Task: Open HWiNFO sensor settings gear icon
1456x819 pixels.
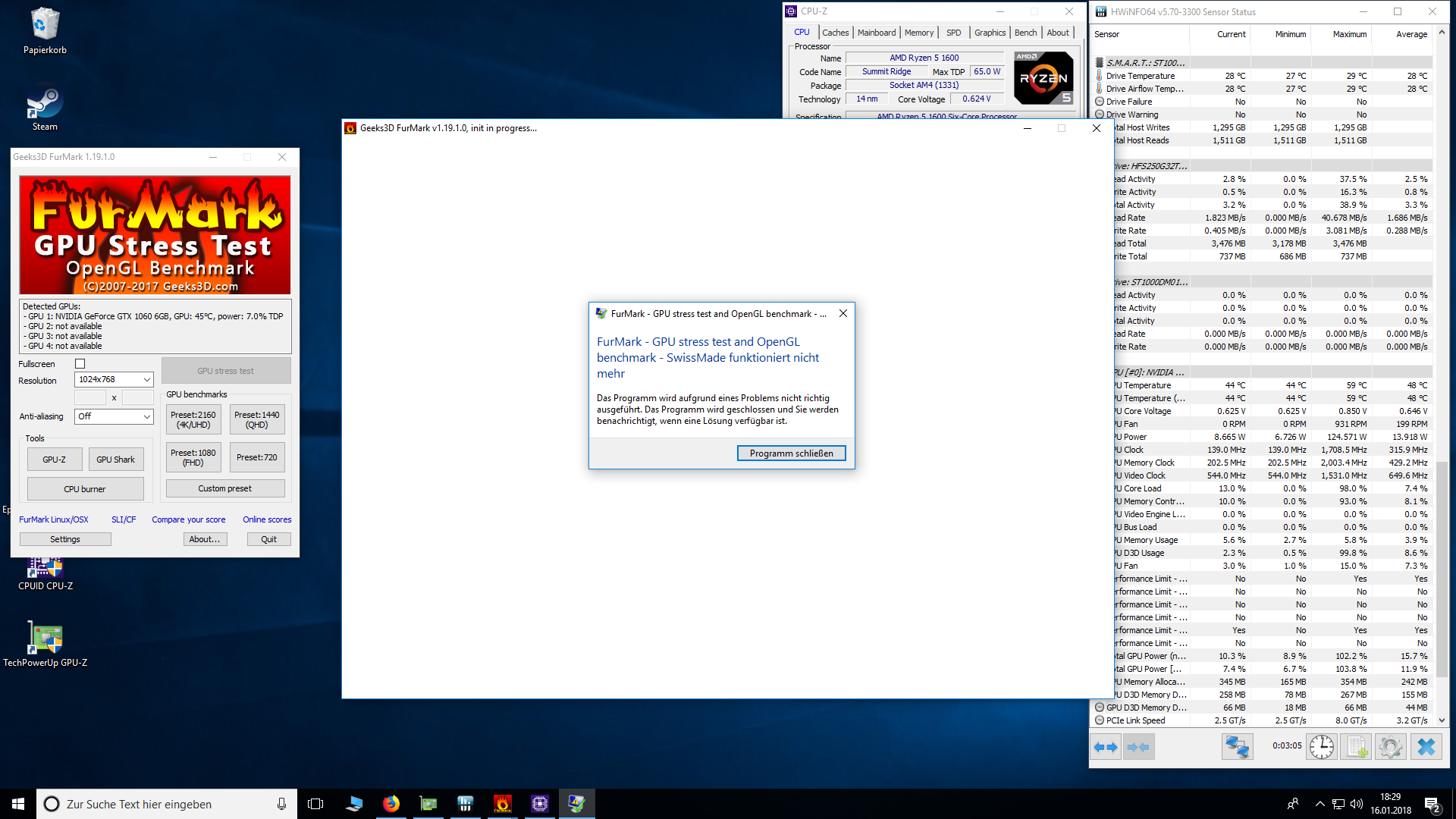Action: tap(1391, 747)
